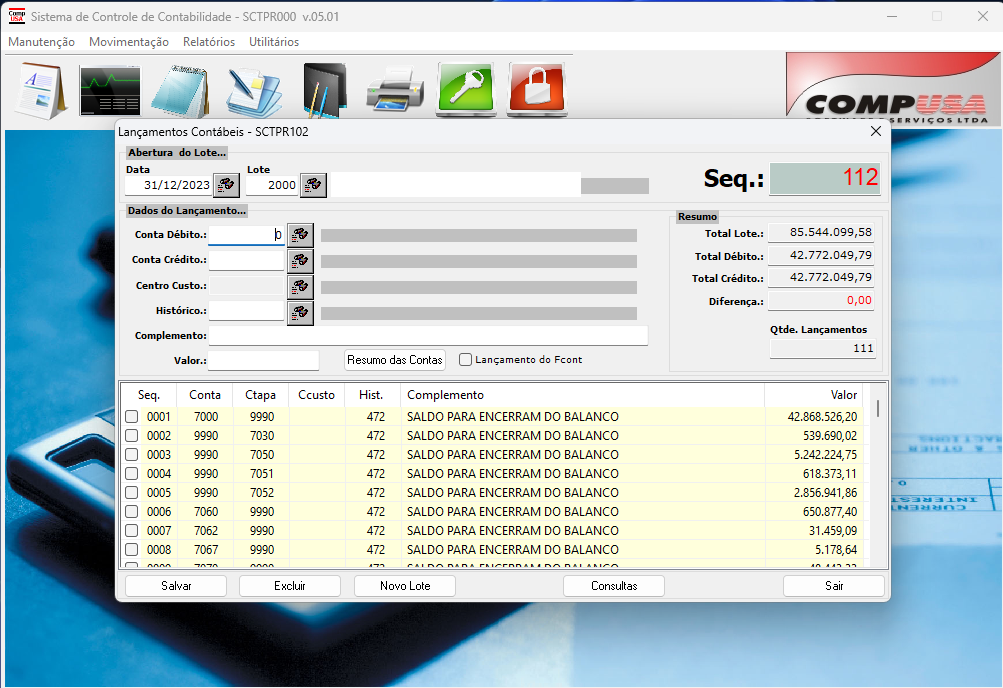The image size is (1003, 688).
Task: Click the lookup icon next to Data field
Action: click(x=226, y=185)
